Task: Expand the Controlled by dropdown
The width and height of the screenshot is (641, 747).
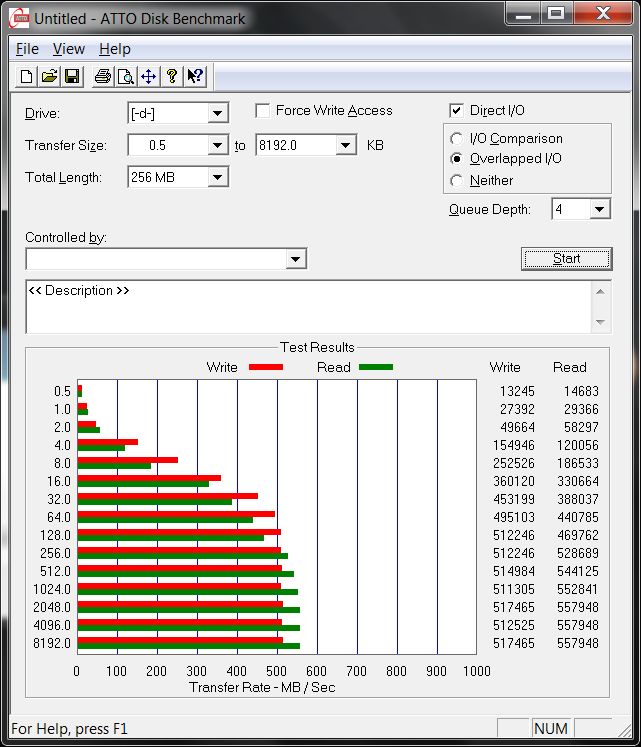Action: point(295,259)
